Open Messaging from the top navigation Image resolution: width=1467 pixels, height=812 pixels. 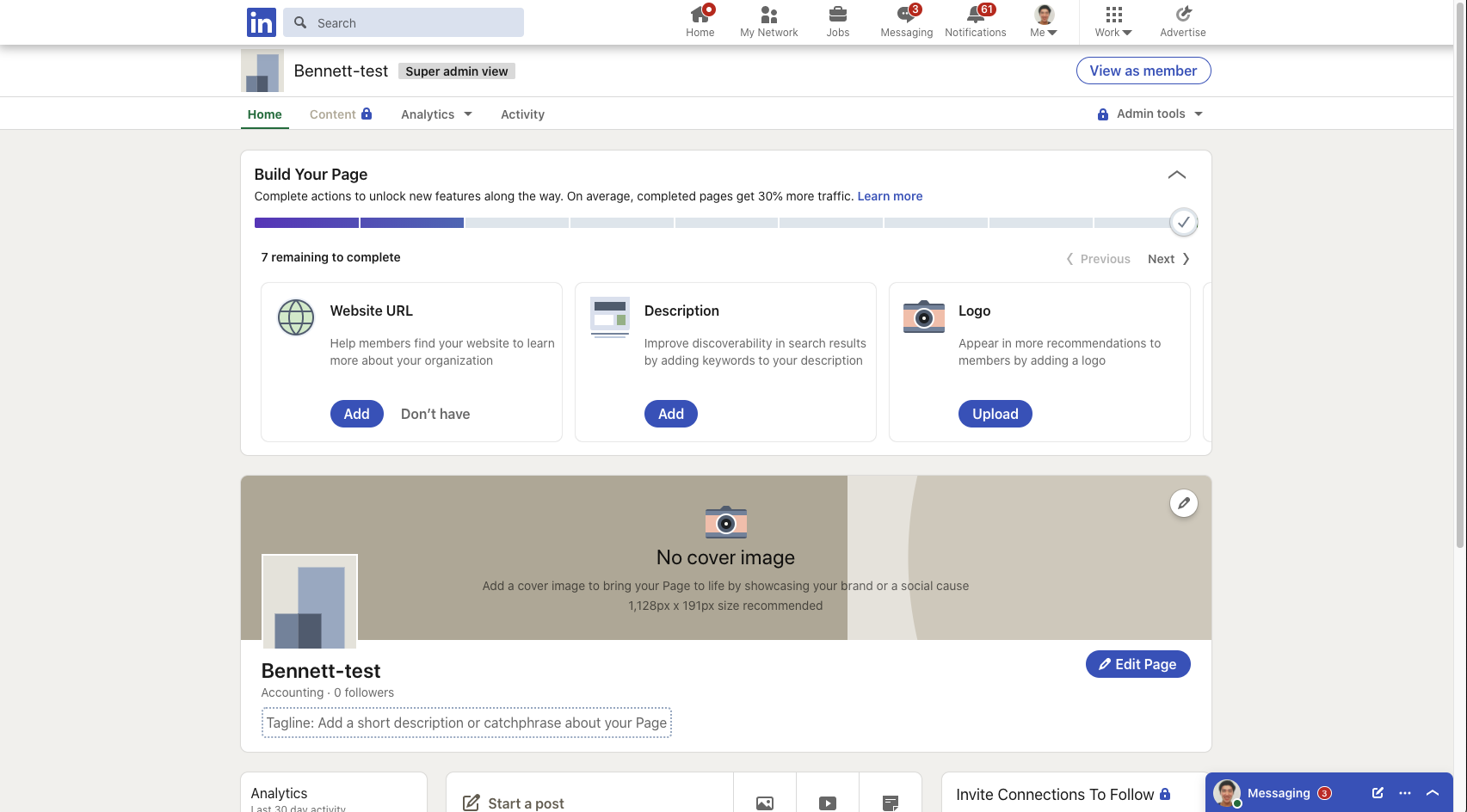(905, 19)
